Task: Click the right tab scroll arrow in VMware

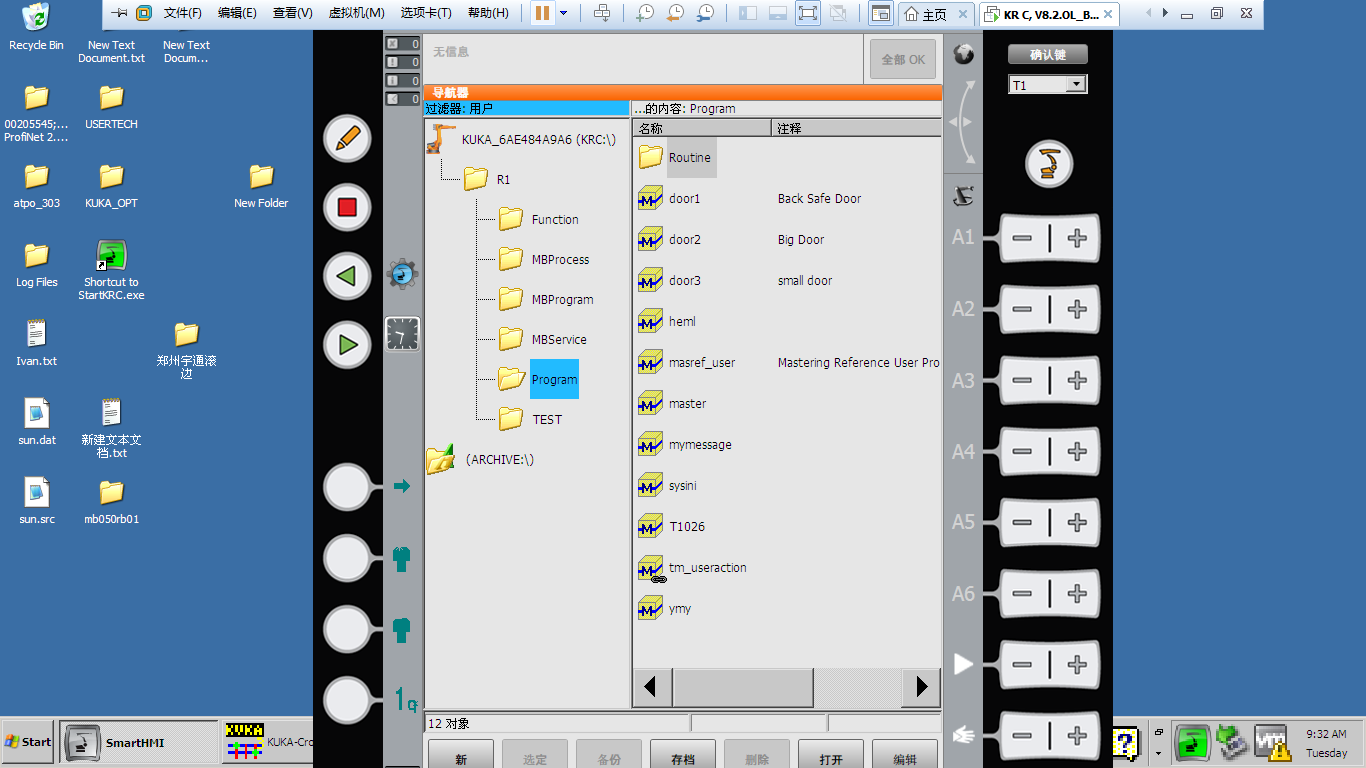Action: tap(1165, 13)
